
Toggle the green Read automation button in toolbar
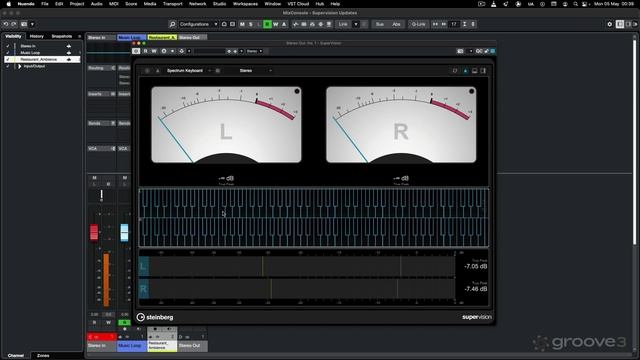[x=267, y=24]
